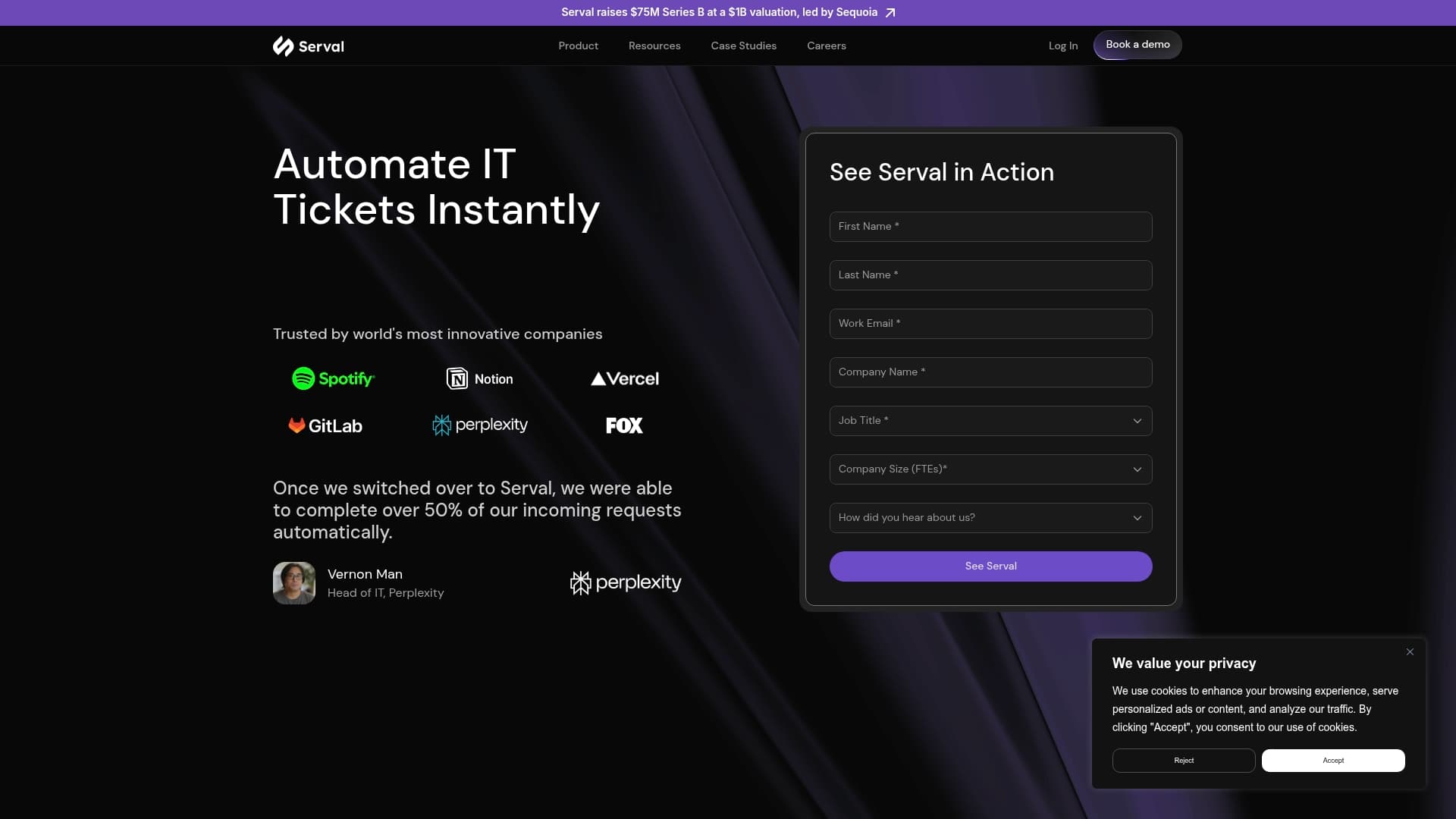Click the 'See Serval in Action' form title

(x=941, y=172)
